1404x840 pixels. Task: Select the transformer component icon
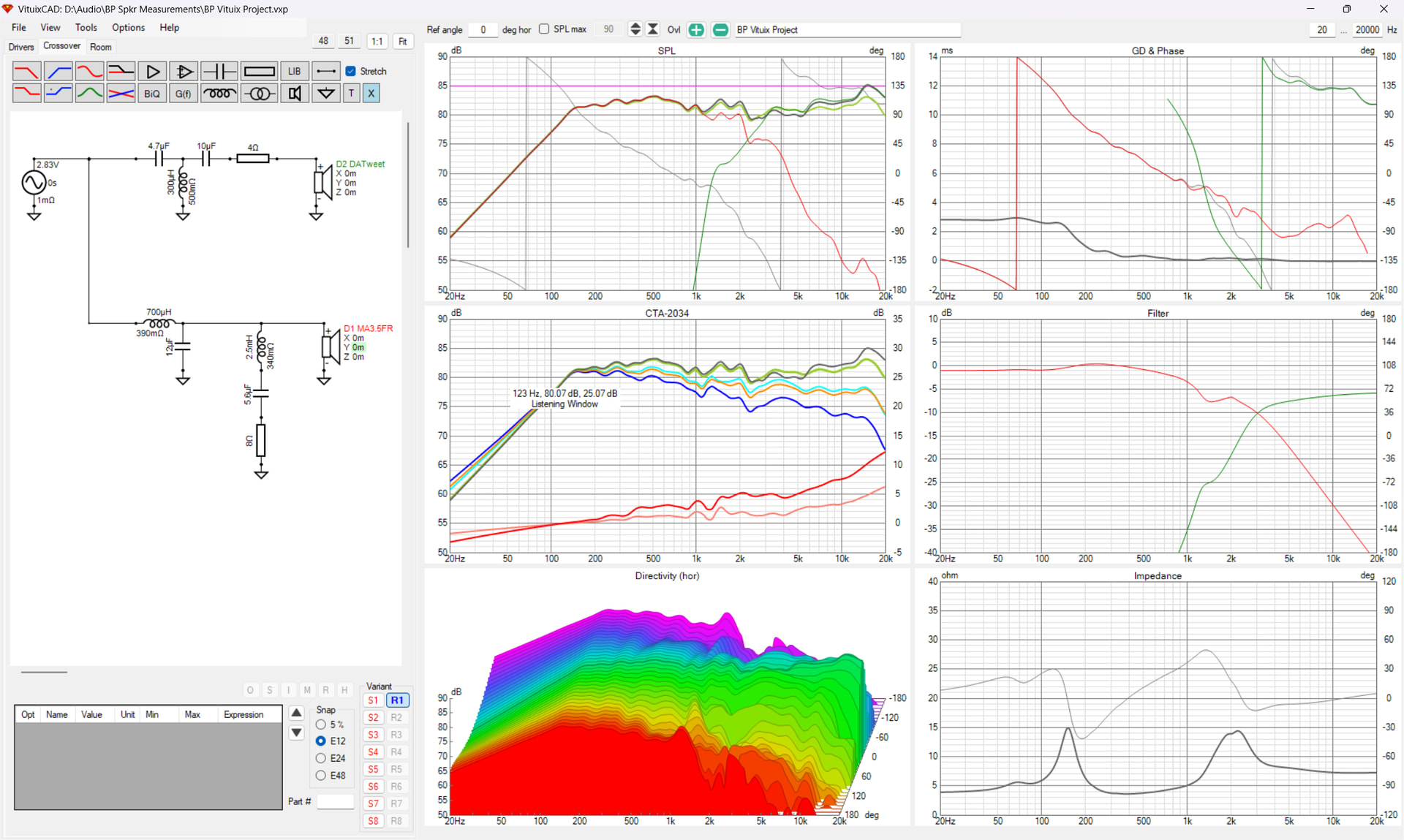(x=259, y=94)
